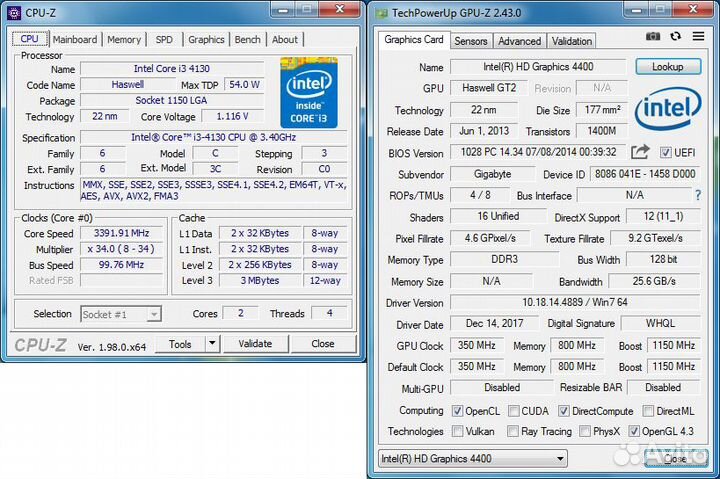Image resolution: width=720 pixels, height=479 pixels.
Task: Open the Validation tab in GPU-Z
Action: 572,41
